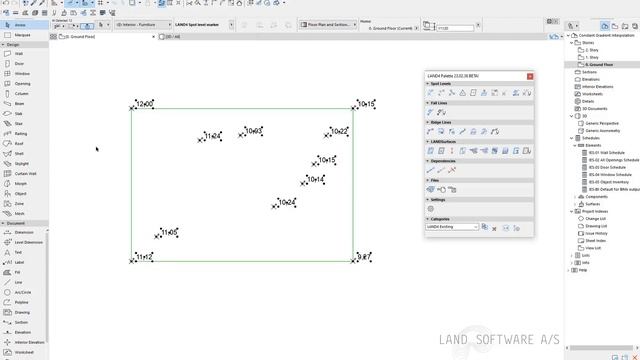Image resolution: width=640 pixels, height=360 pixels.
Task: Collapse the Ridge Lines section
Action: pyautogui.click(x=428, y=122)
